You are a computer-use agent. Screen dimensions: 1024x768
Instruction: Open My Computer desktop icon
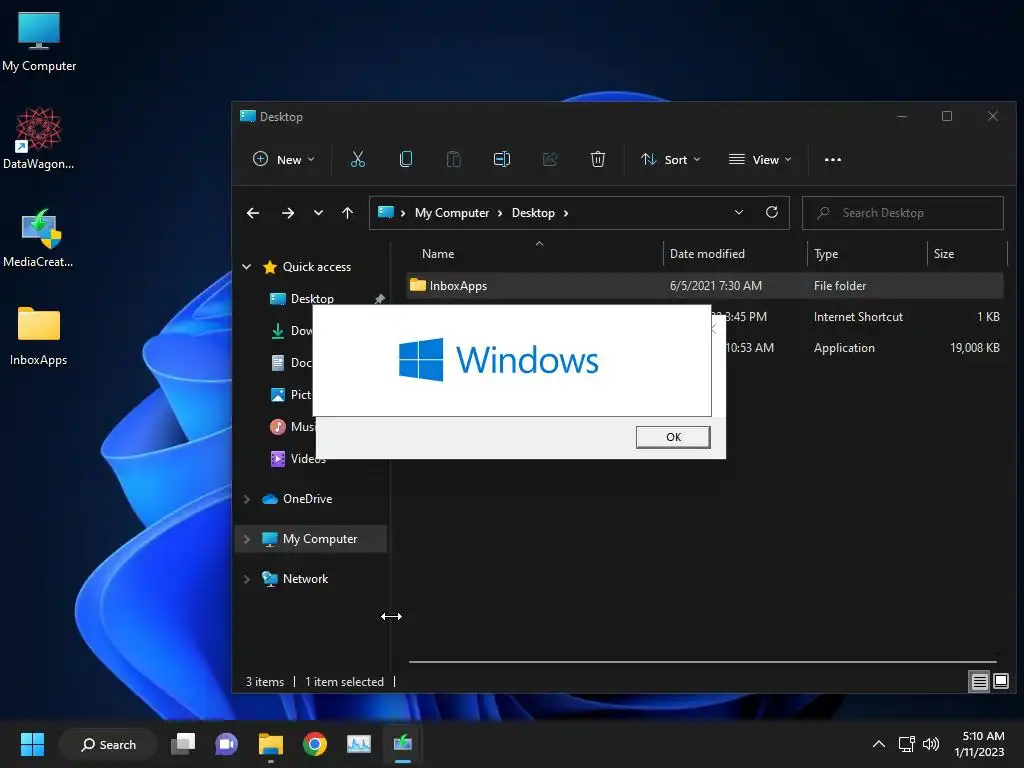point(39,42)
